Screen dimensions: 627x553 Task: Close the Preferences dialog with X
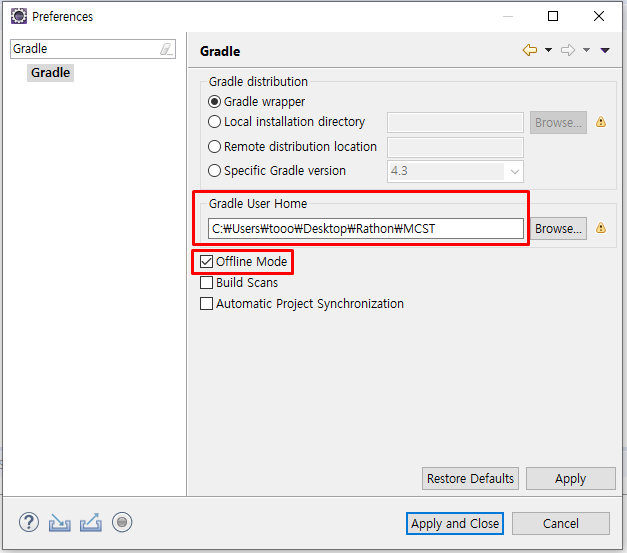[x=599, y=16]
